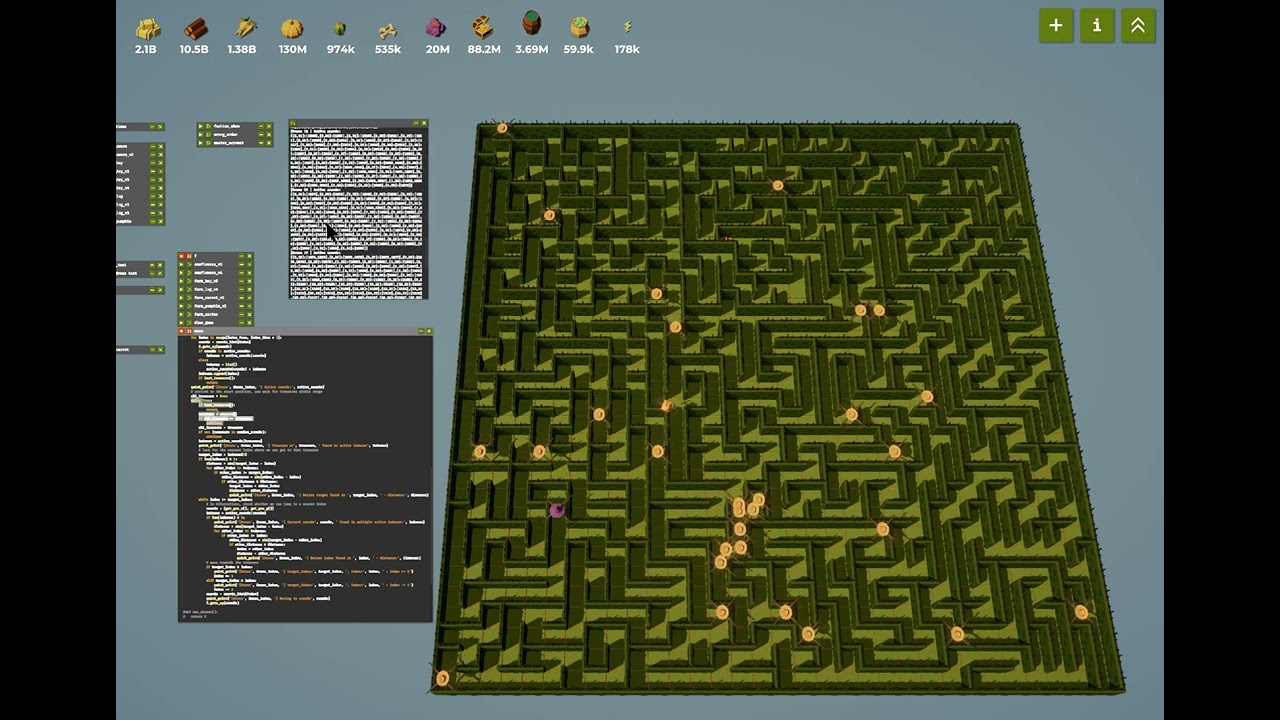
Task: Pause execution in the maze code window
Action: (189, 331)
